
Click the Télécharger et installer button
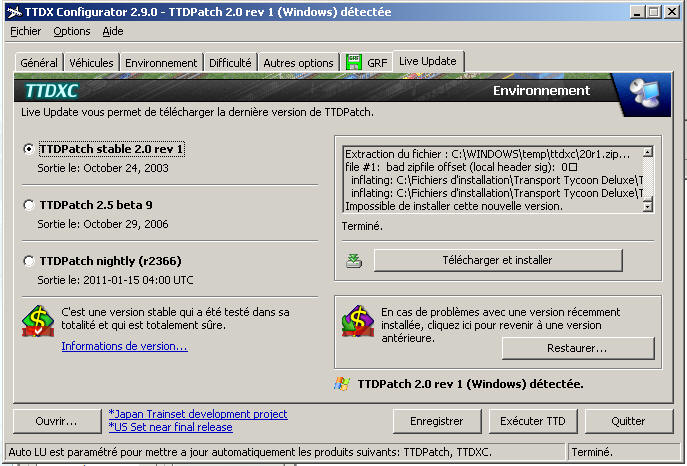point(498,260)
